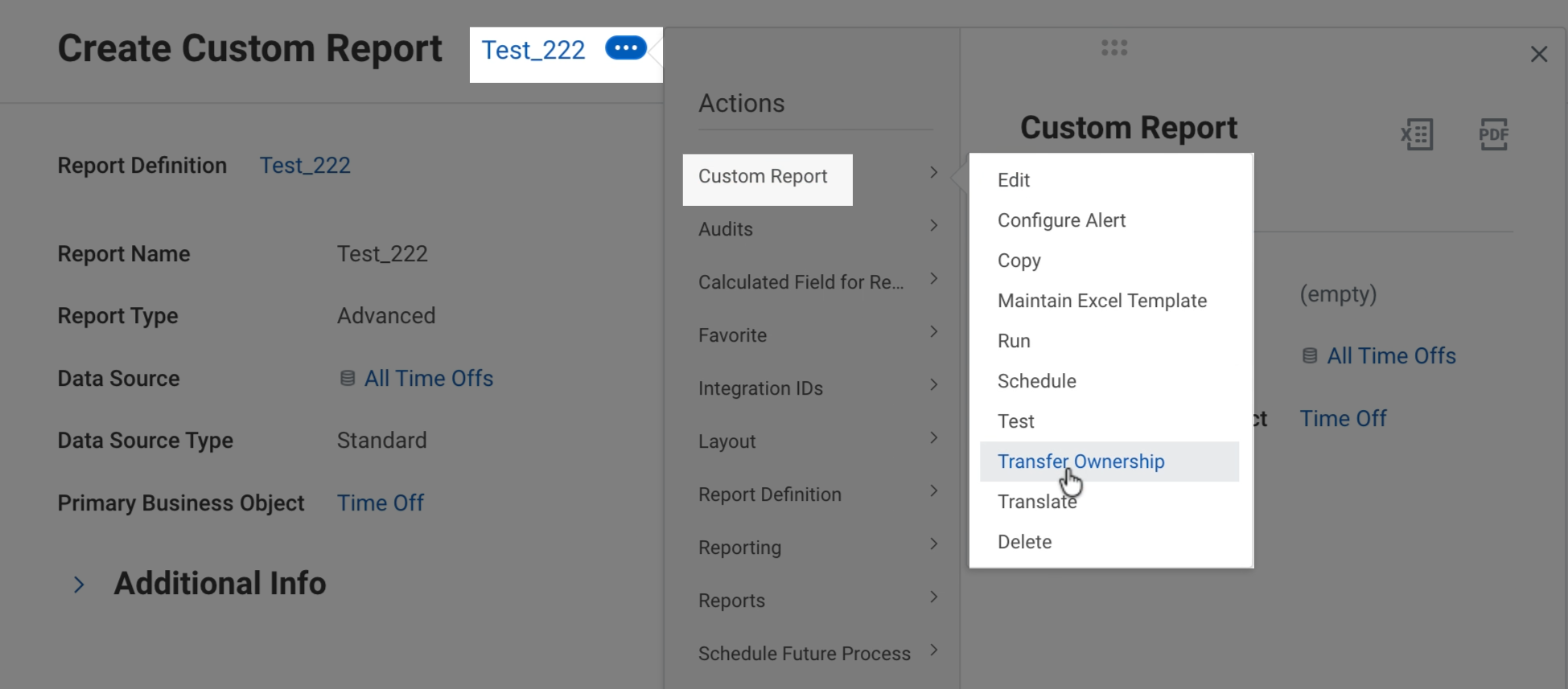
Task: Follow the Test_222 Report Definition link
Action: point(305,166)
